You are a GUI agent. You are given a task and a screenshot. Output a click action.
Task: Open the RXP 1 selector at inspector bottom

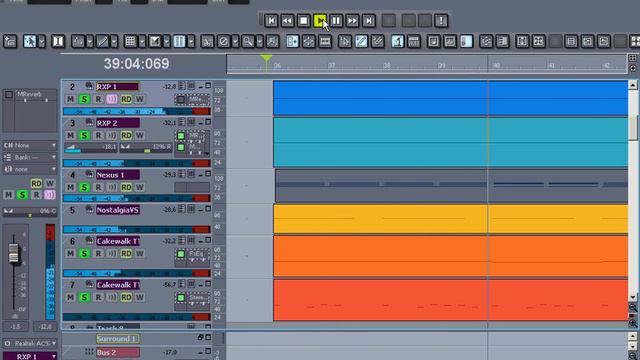click(x=30, y=356)
